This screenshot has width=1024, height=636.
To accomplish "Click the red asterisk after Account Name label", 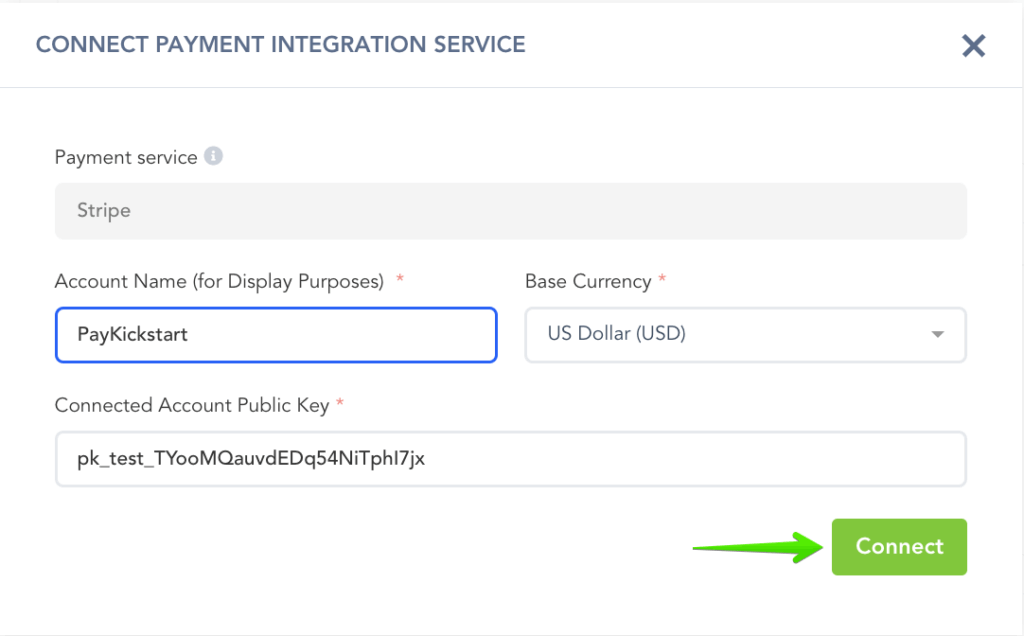I will pos(400,282).
